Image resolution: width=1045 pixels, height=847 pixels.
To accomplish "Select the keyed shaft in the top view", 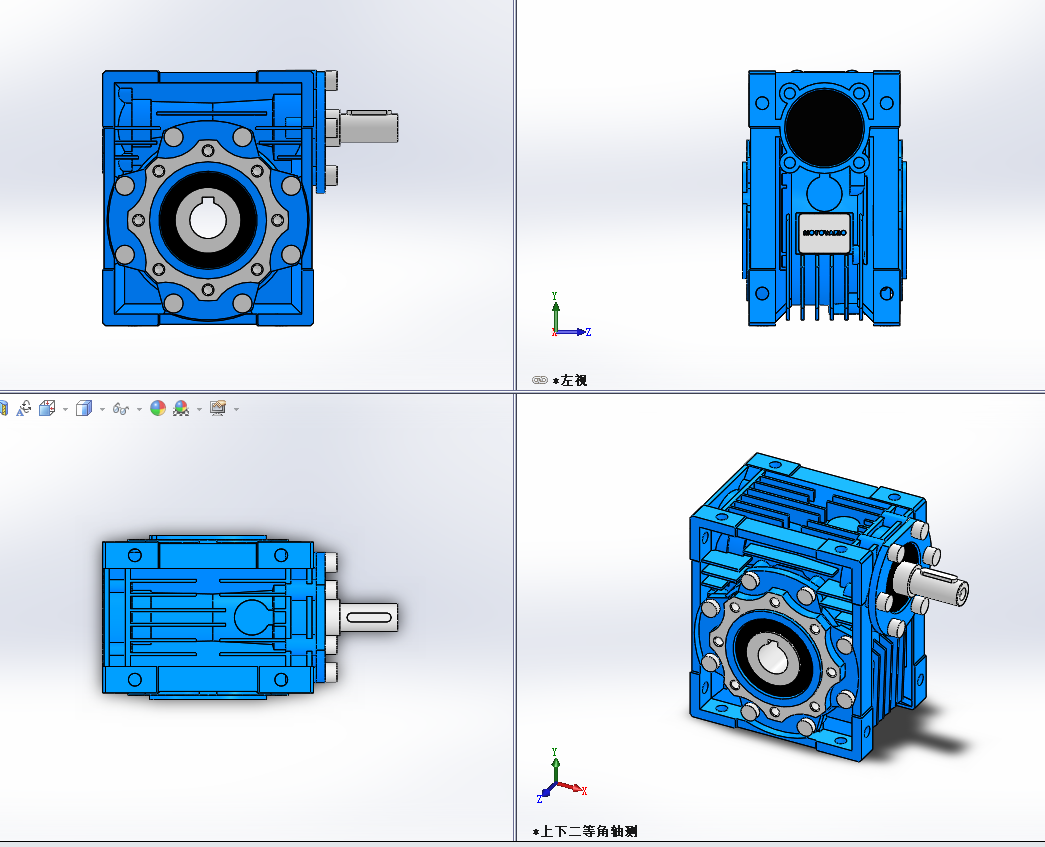I will (x=369, y=617).
